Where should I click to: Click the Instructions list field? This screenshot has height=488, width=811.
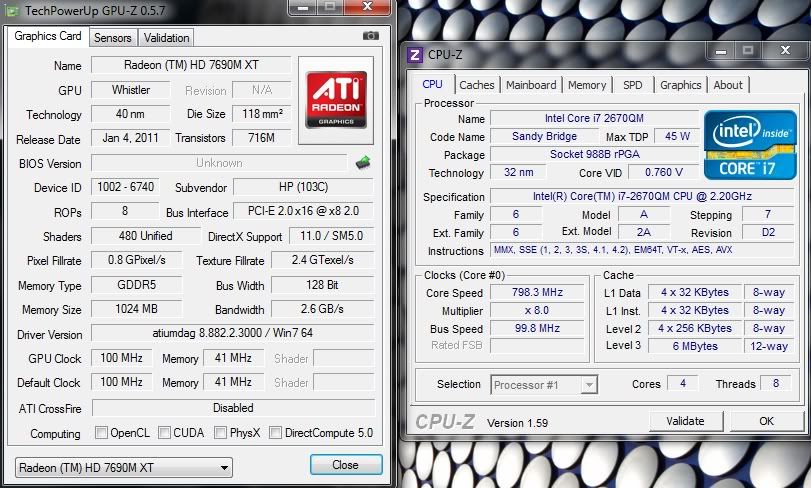(x=642, y=250)
